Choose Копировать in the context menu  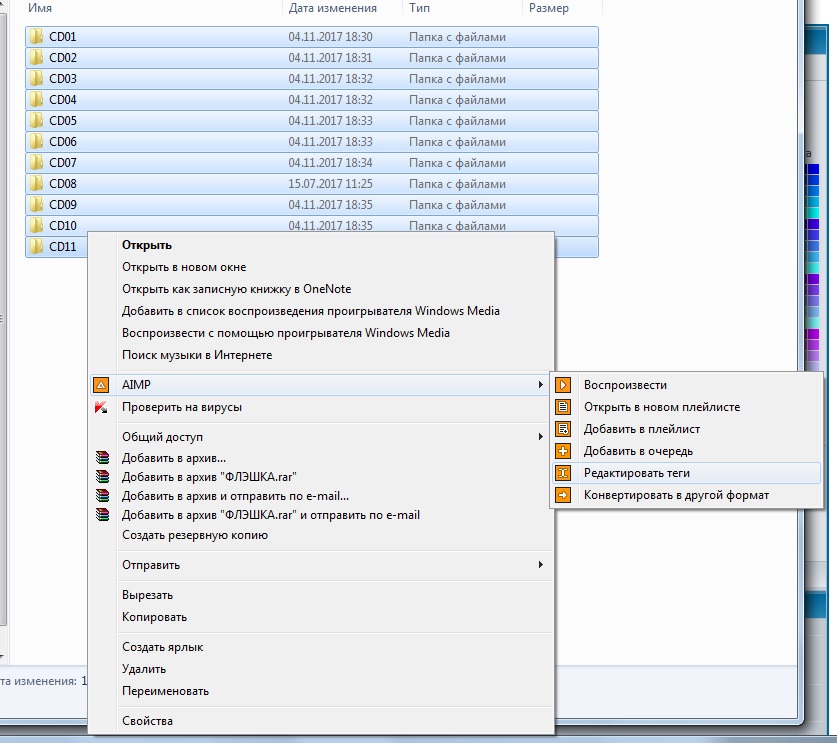tap(154, 617)
